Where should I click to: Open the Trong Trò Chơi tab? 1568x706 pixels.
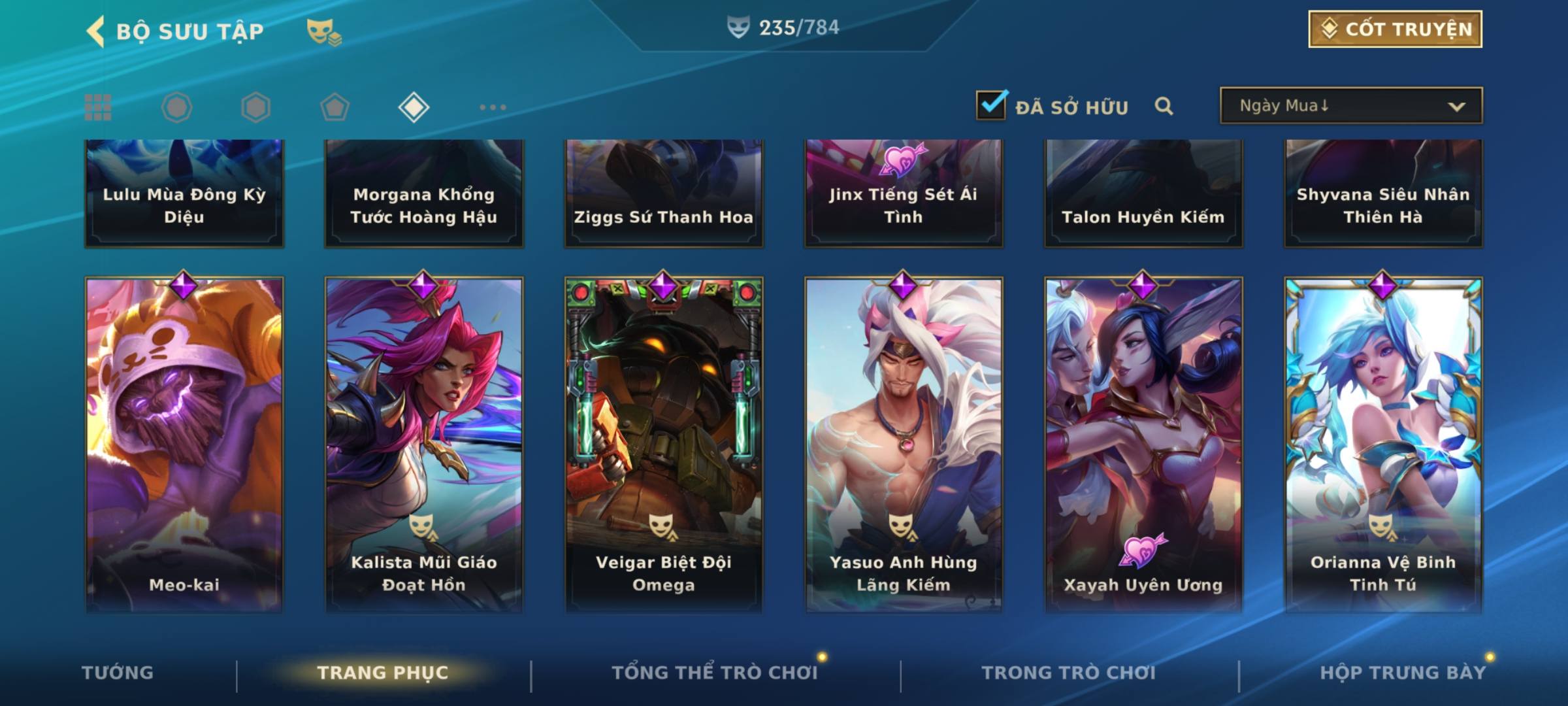(1069, 673)
